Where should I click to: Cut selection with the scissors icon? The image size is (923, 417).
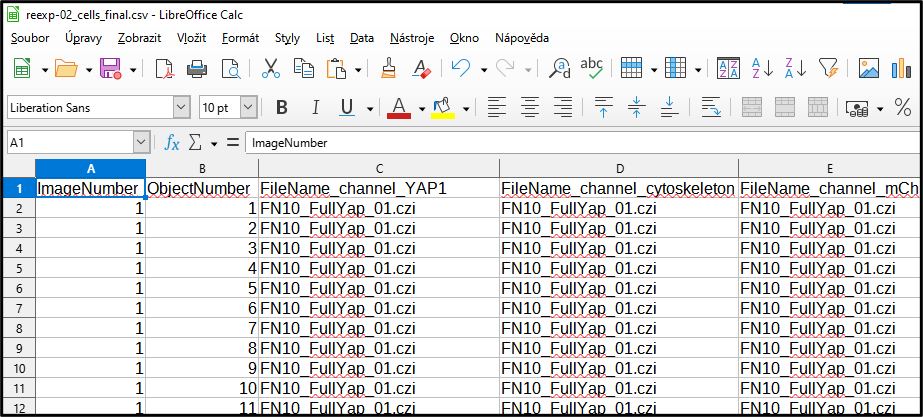[x=270, y=69]
